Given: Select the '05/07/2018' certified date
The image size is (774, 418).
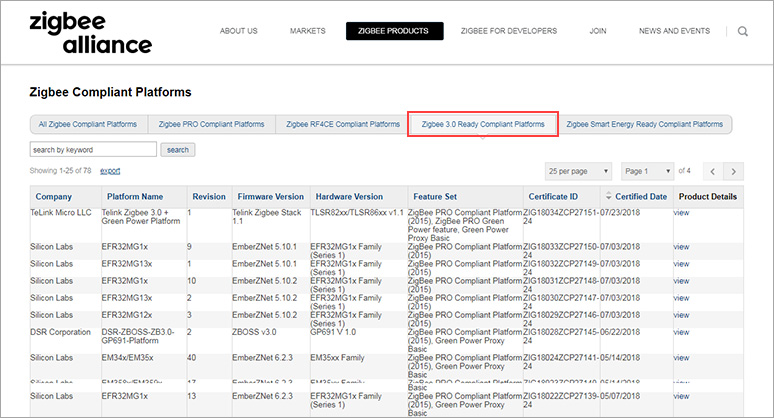Looking at the screenshot, I should pos(620,396).
